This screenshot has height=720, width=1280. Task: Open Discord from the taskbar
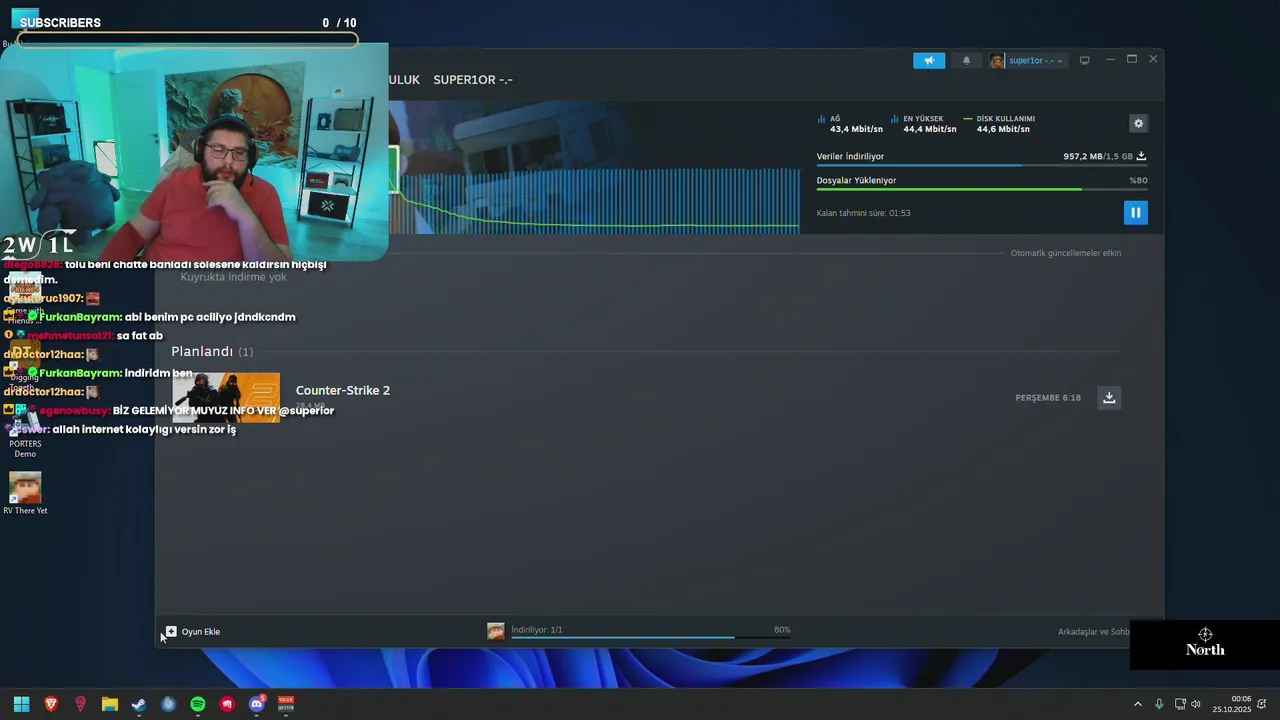tap(257, 704)
